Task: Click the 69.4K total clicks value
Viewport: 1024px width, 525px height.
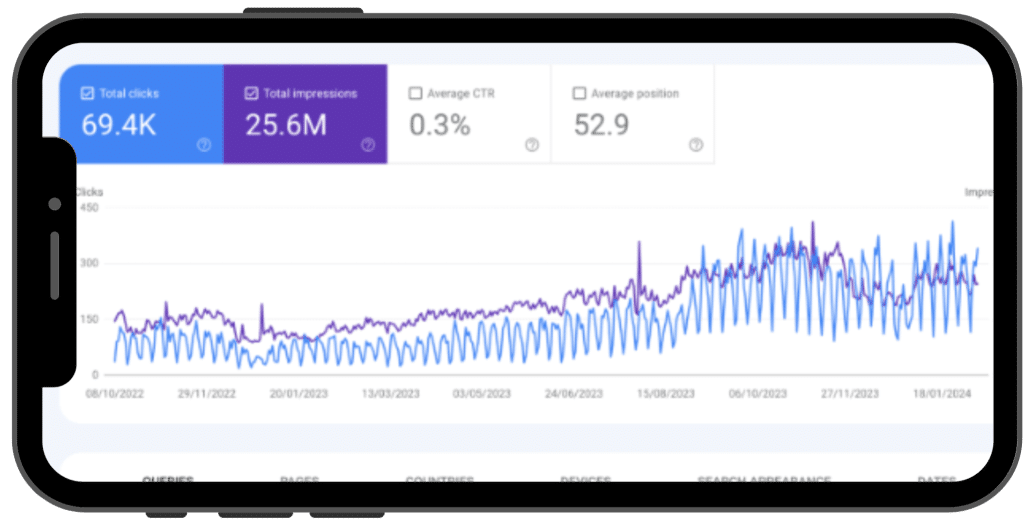Action: pos(121,126)
